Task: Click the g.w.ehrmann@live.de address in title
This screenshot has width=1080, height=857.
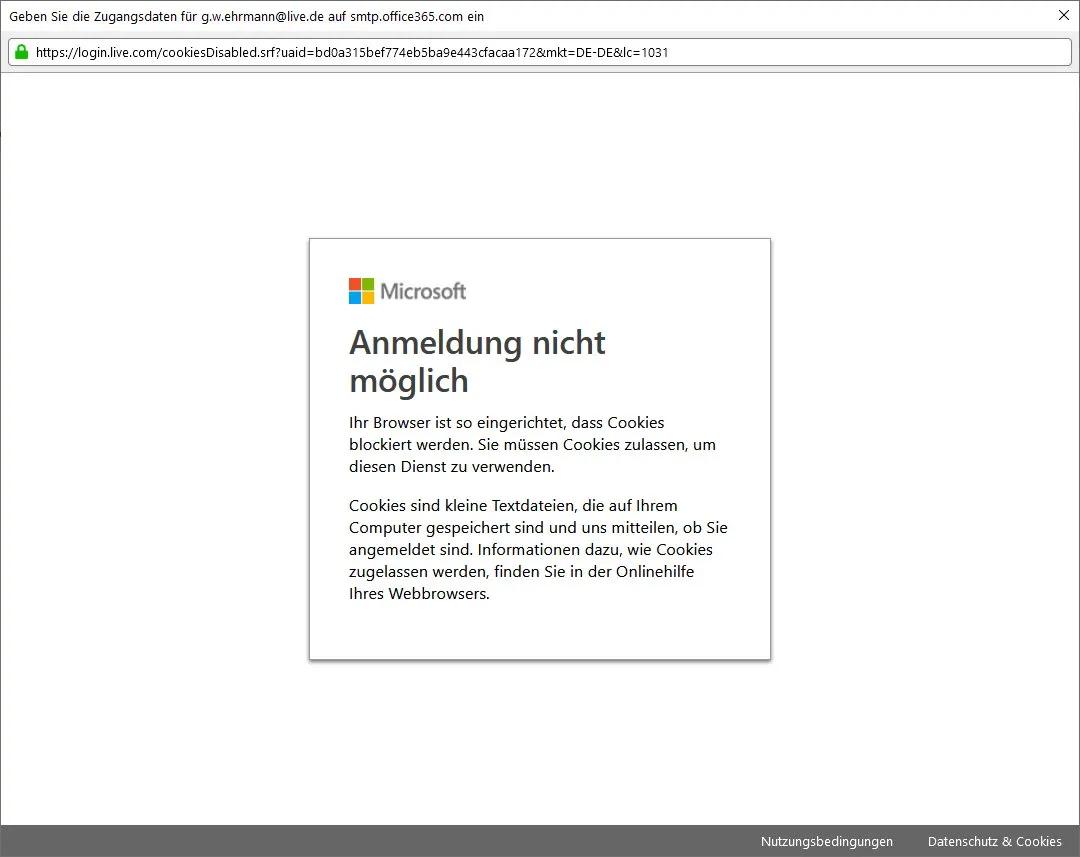Action: tap(262, 17)
